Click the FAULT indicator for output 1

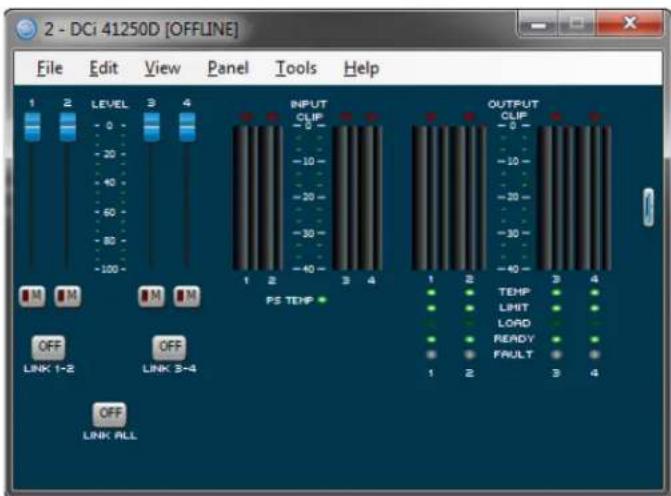[x=431, y=354]
